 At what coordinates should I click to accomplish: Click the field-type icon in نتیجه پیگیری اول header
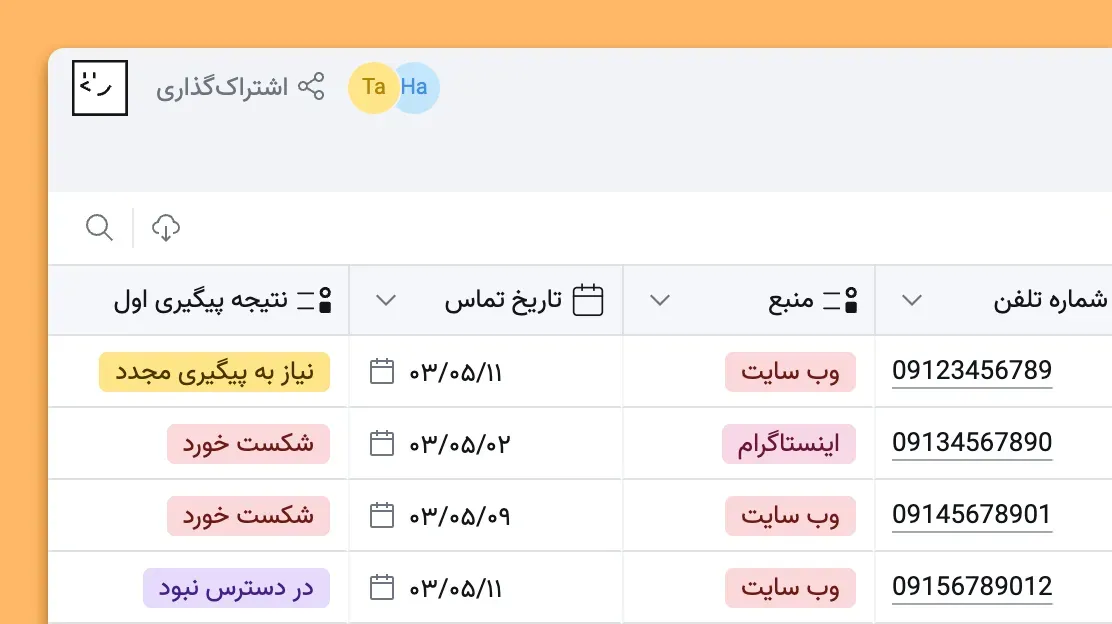(322, 299)
